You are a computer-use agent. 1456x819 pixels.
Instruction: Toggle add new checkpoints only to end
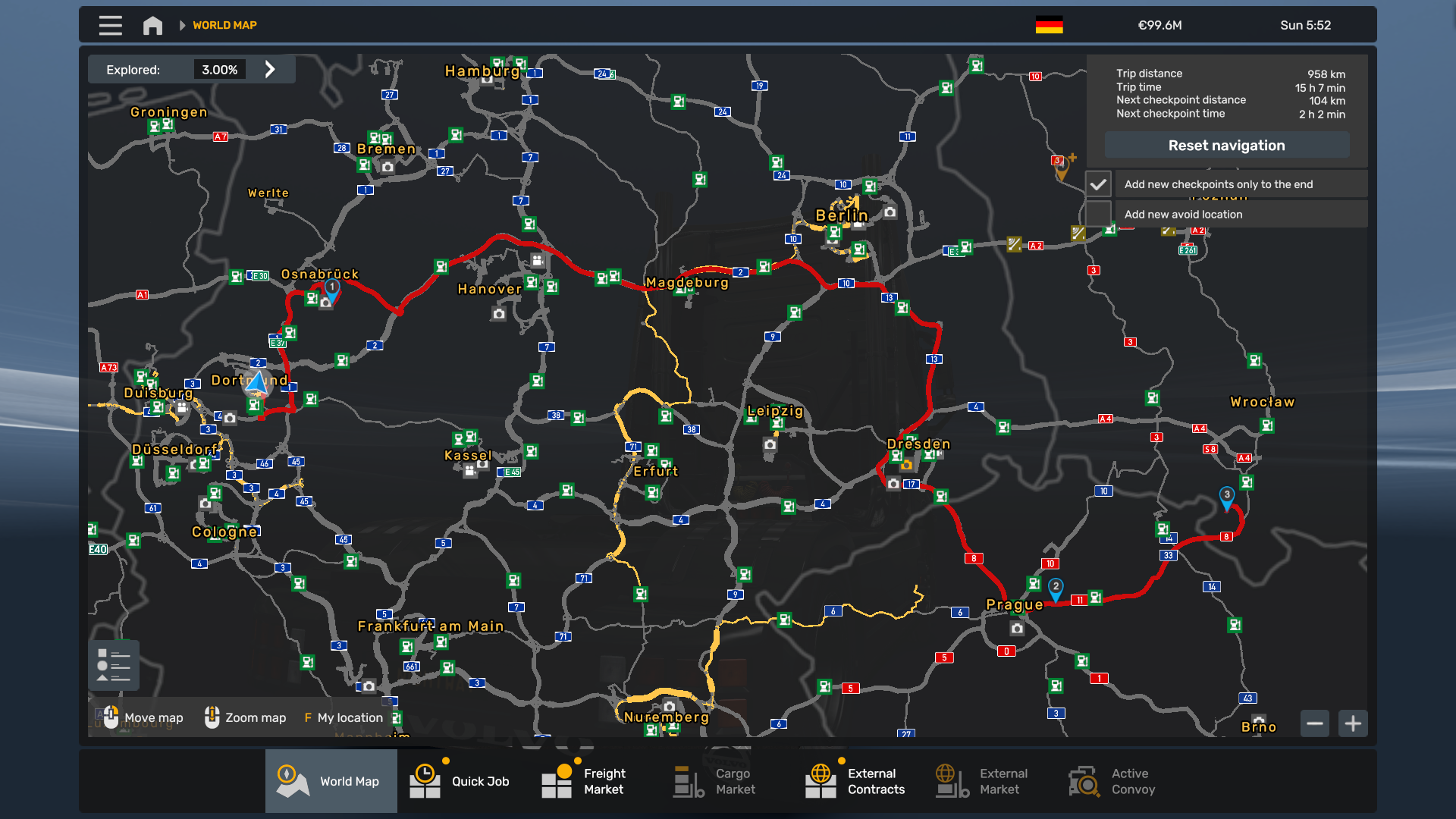pyautogui.click(x=1098, y=184)
